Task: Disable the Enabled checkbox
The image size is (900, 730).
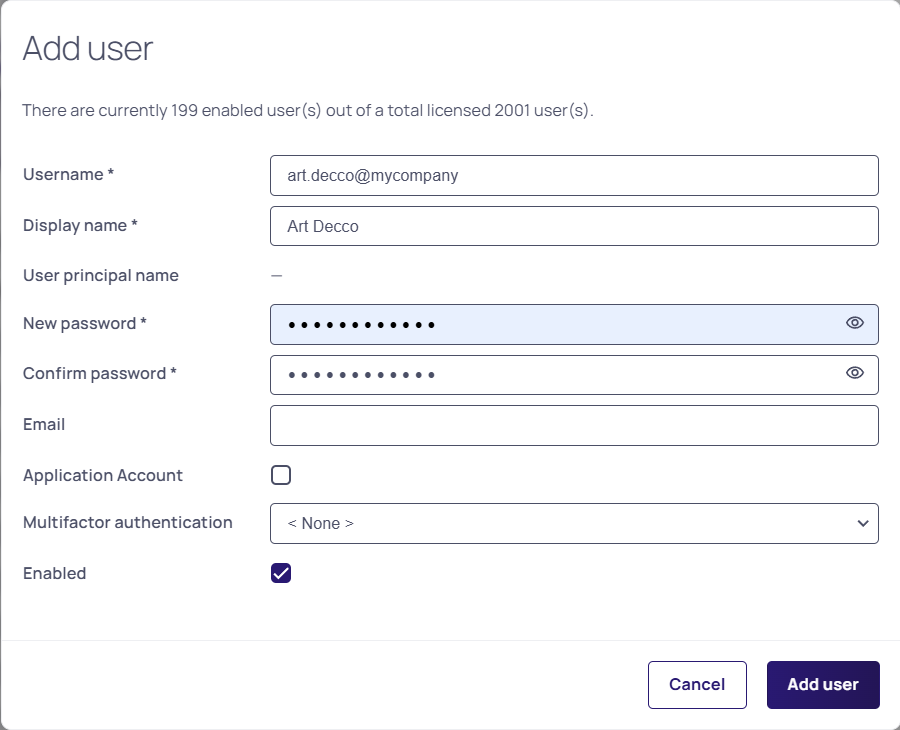Action: (x=281, y=572)
